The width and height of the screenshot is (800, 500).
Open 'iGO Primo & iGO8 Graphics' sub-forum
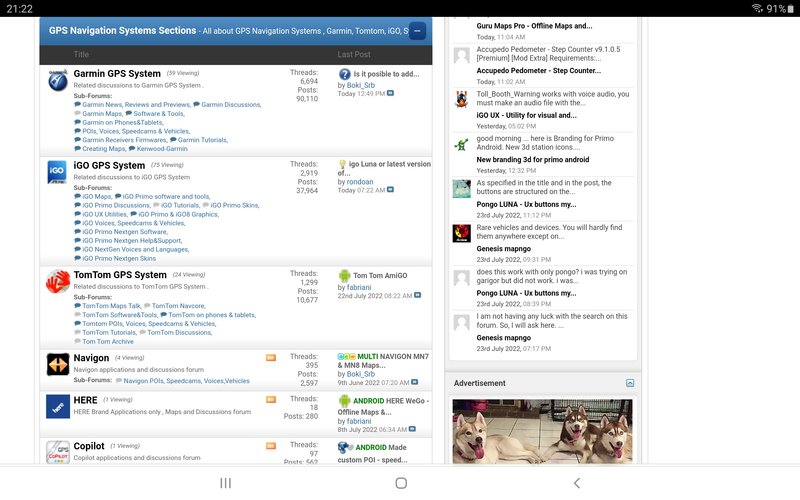(178, 214)
